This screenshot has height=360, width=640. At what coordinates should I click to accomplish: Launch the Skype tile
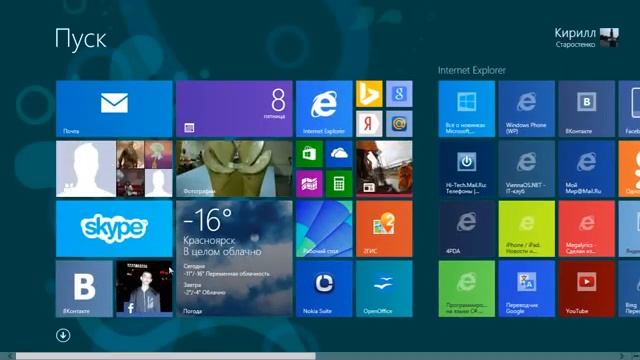click(x=114, y=229)
